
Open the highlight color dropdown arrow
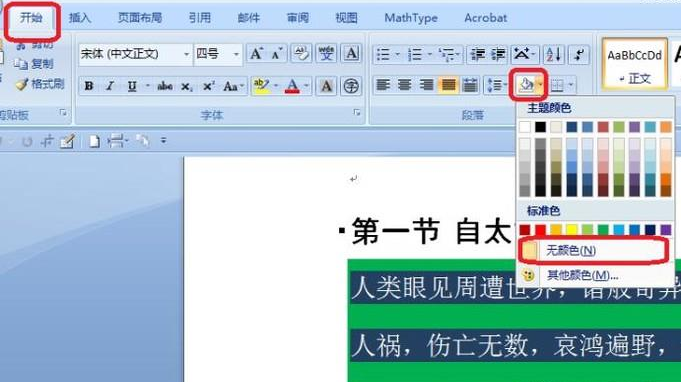coord(276,86)
